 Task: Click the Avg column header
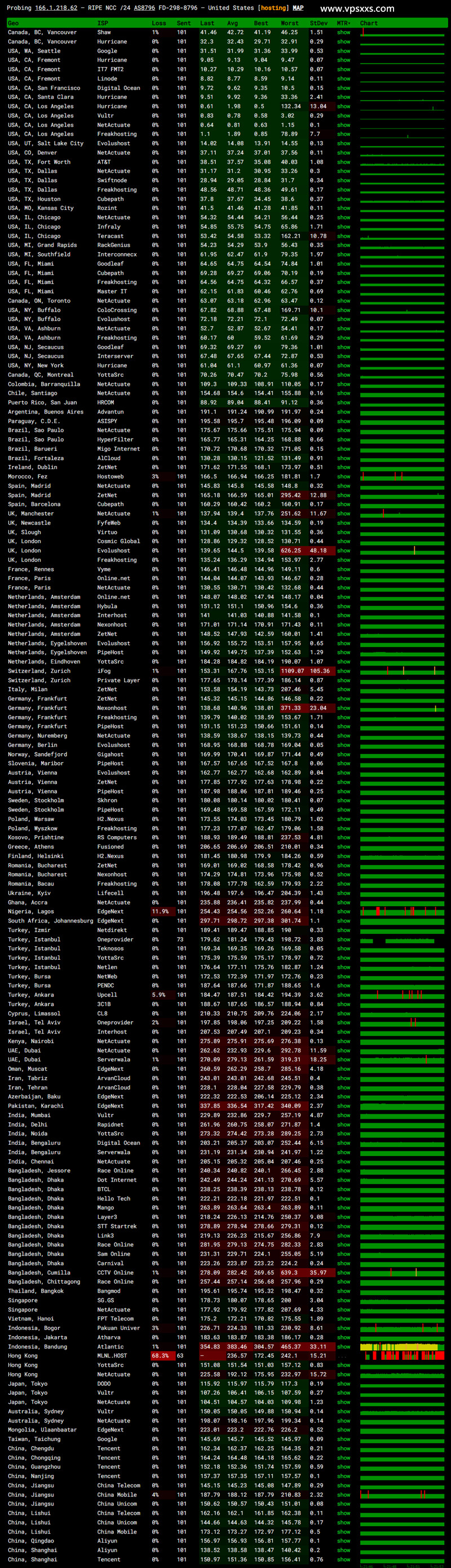[232, 23]
